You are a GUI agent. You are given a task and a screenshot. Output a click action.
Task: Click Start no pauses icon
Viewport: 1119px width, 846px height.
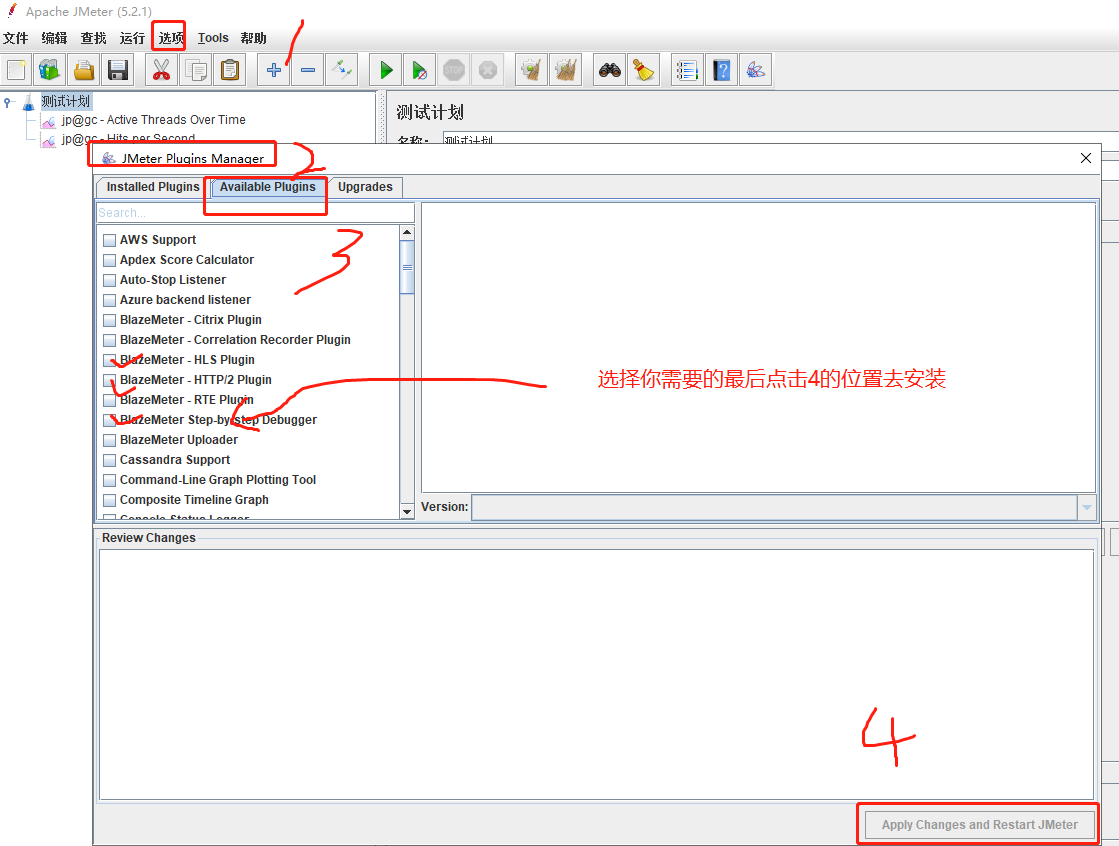(x=420, y=70)
